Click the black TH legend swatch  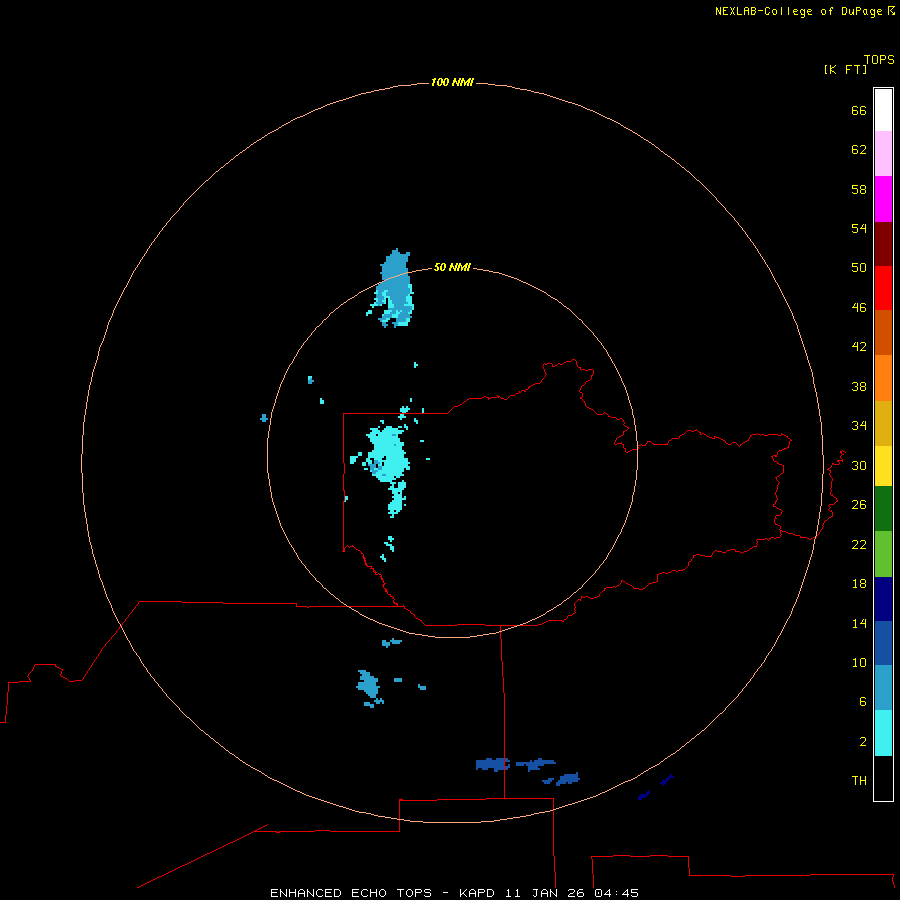point(883,778)
